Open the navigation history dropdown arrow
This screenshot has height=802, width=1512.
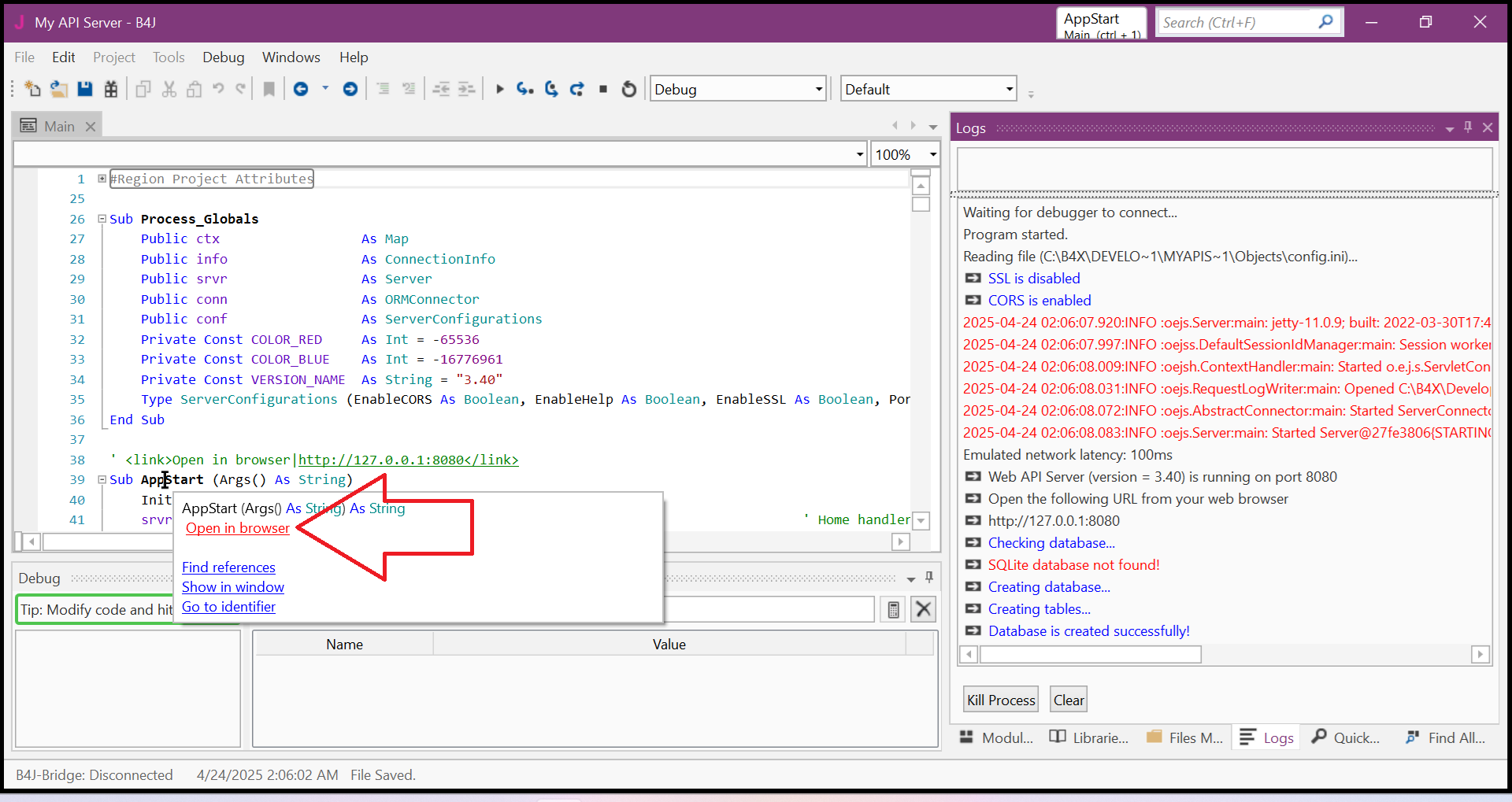pos(325,88)
